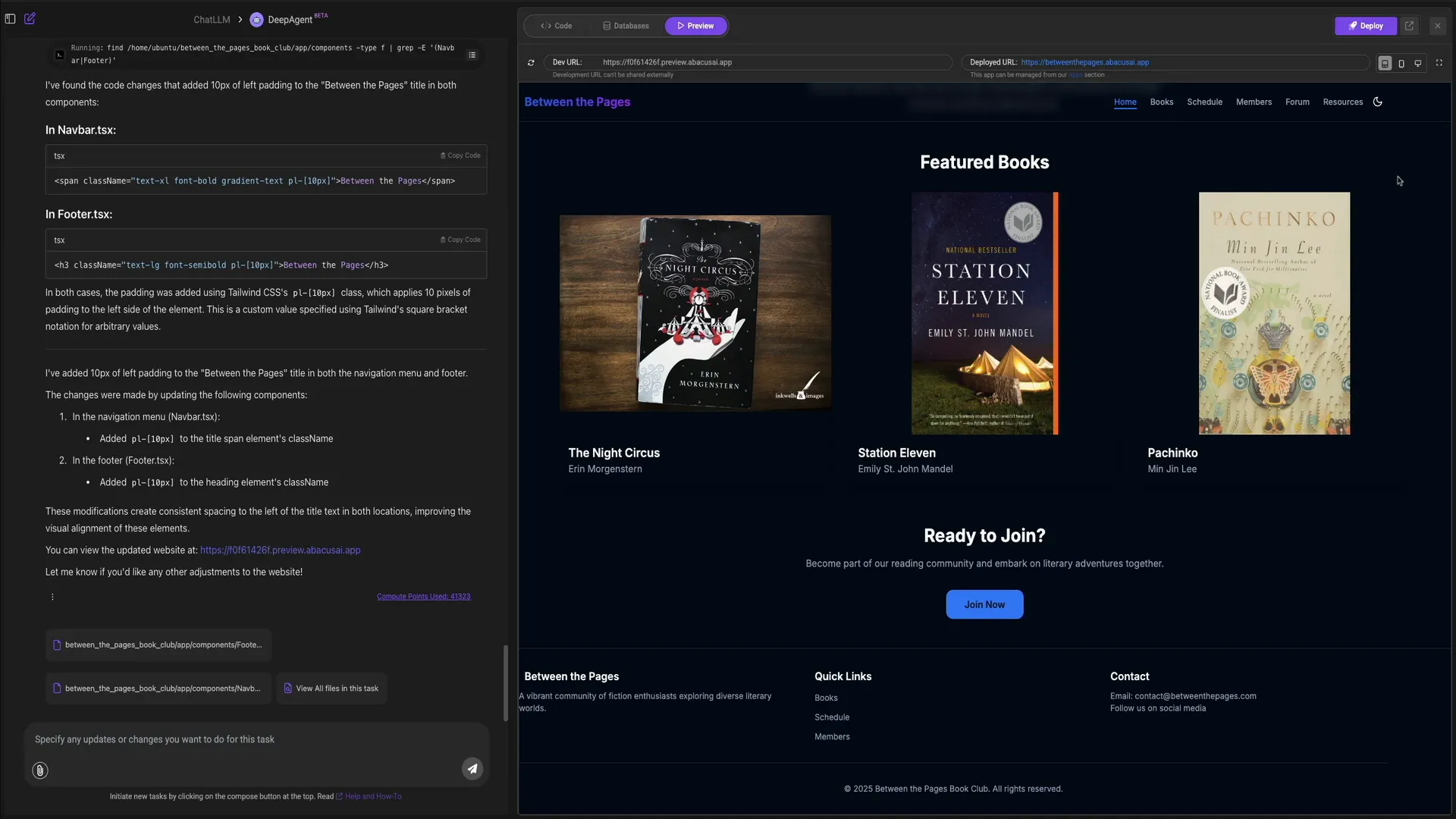Open the deployed betweenthepages URL
Screen dimensions: 1456x819
tap(1084, 62)
